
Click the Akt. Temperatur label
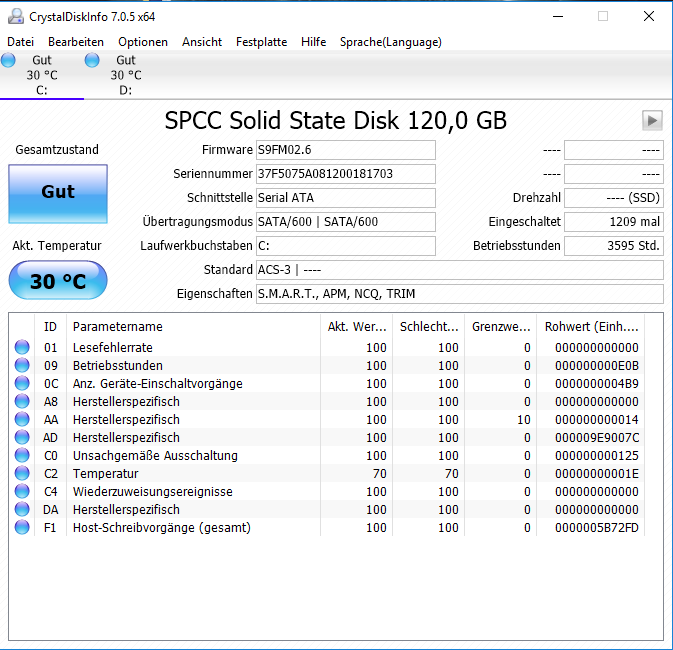tap(57, 246)
